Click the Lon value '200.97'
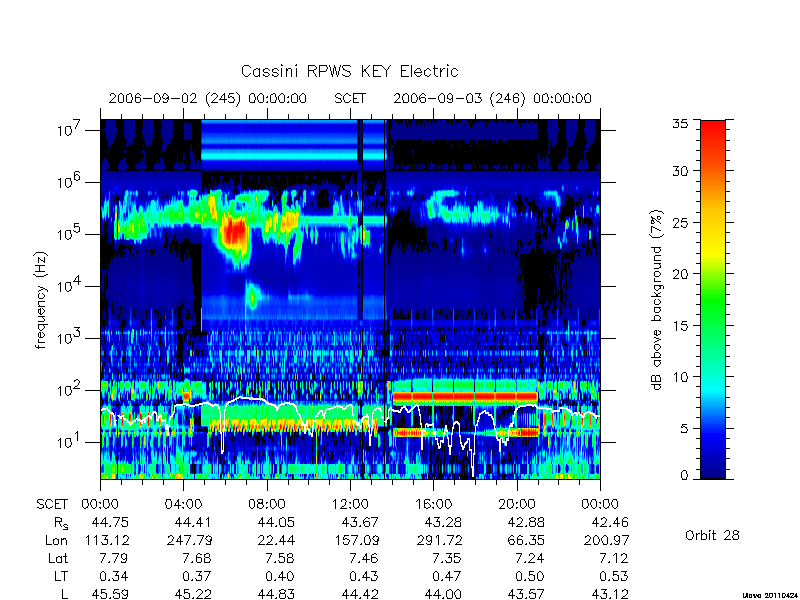 (606, 540)
